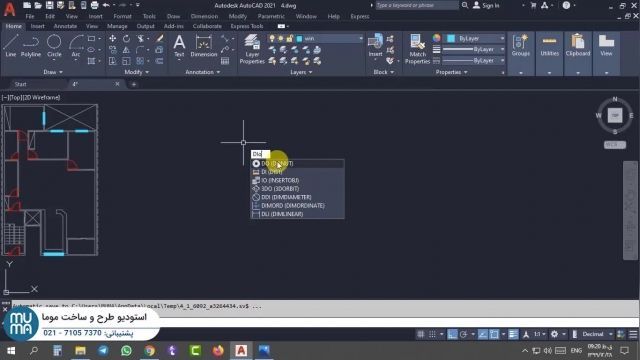
Task: Expand the Annotation panel
Action: [x=203, y=72]
